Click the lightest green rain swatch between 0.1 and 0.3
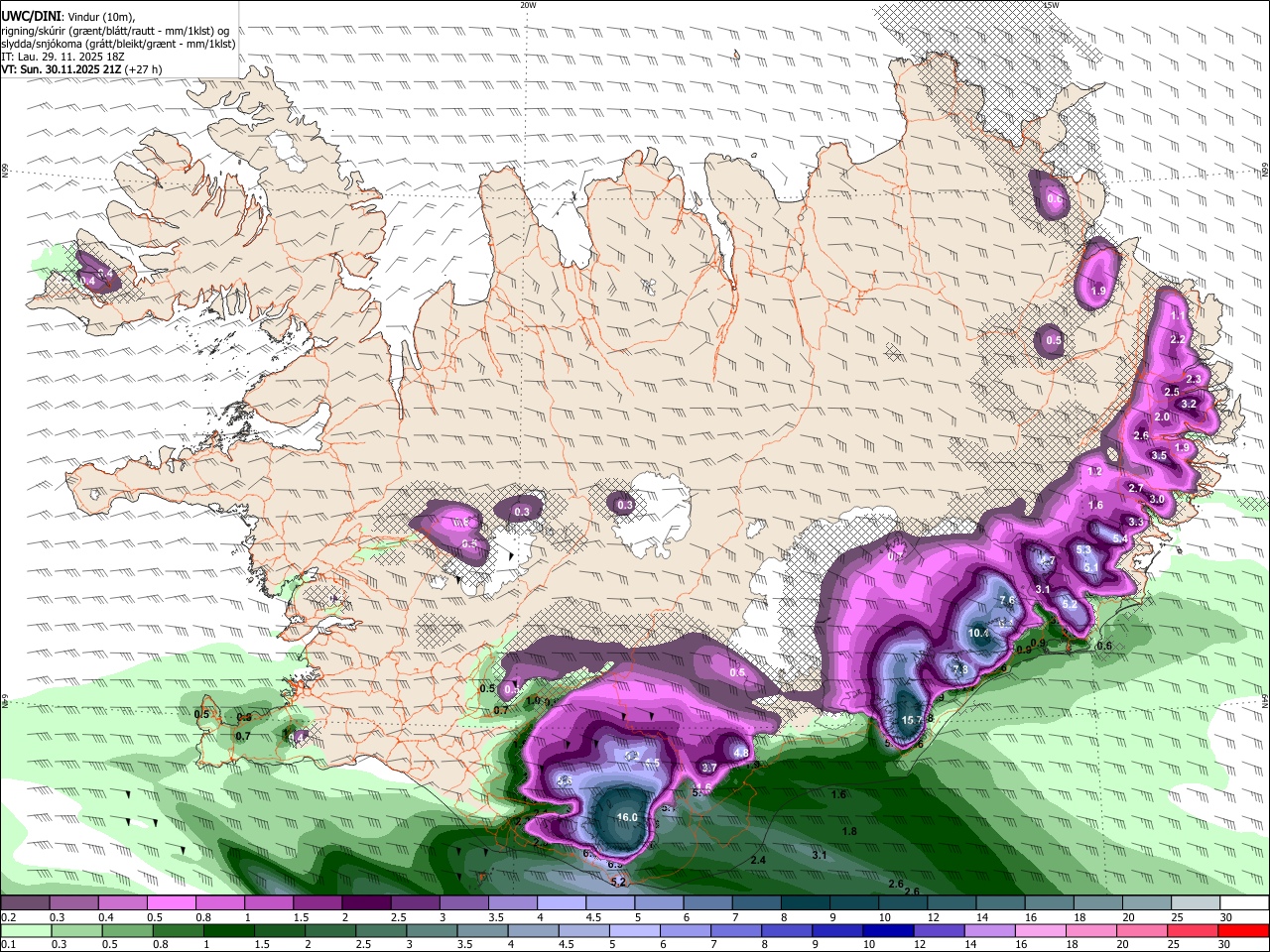Viewport: 1270px width, 952px height. point(25,930)
